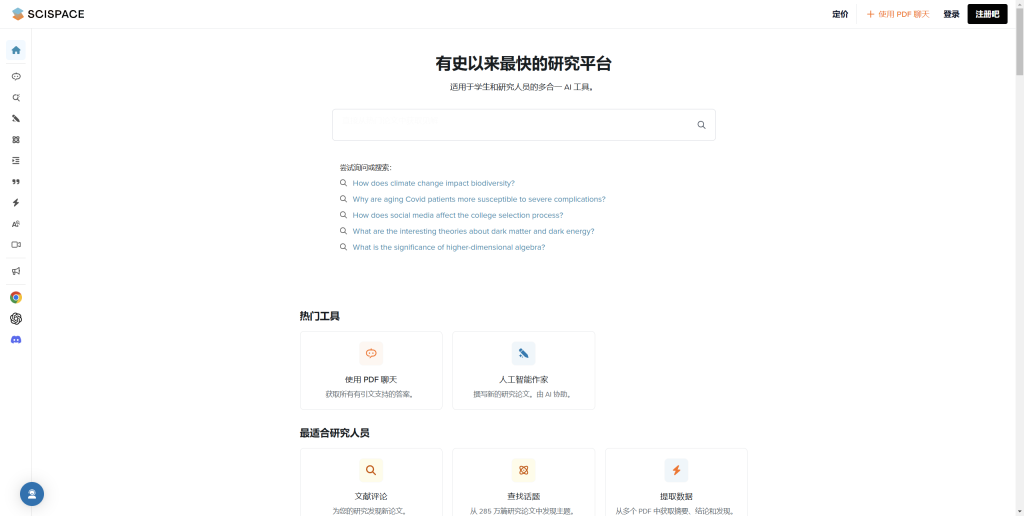Click description 撰写新的研究论文。由 AI 协助
This screenshot has width=1024, height=516.
pos(523,395)
